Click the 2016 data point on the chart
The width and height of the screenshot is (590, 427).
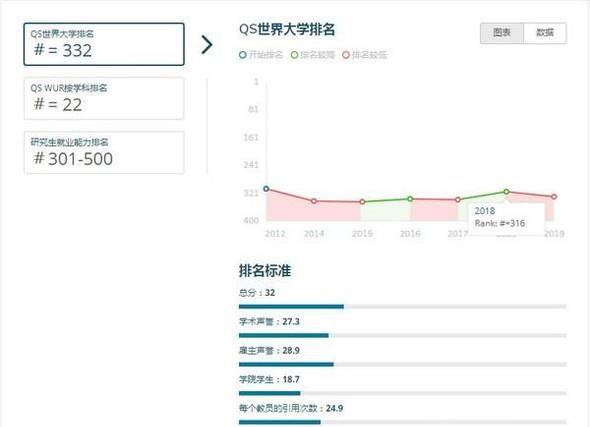410,199
